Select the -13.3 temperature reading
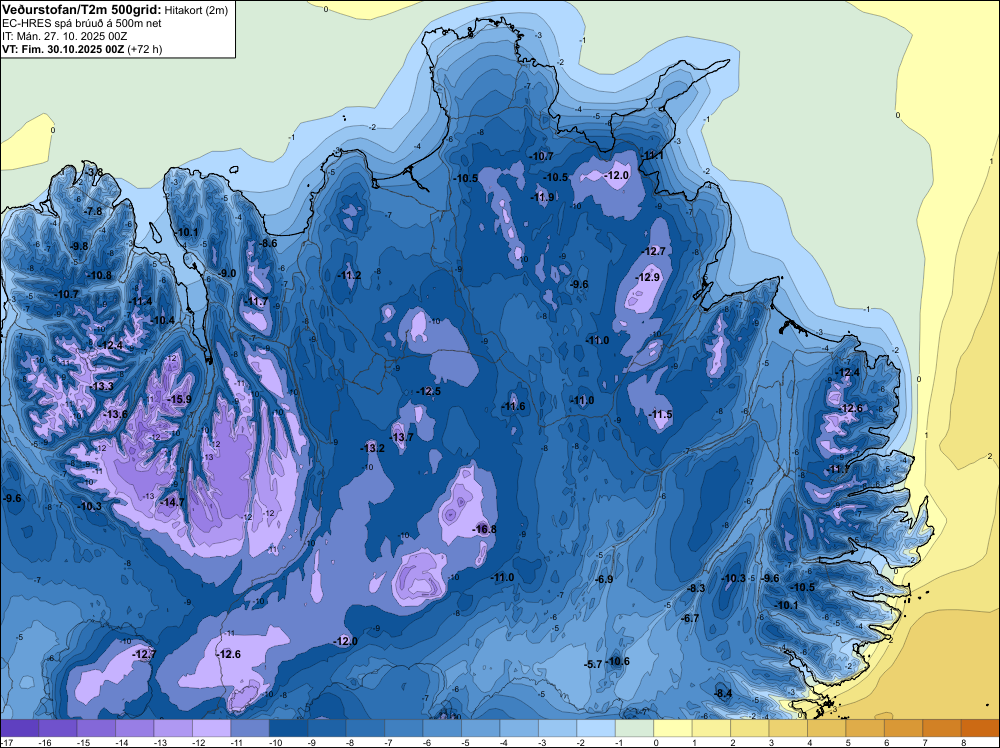The height and width of the screenshot is (748, 1000). (102, 386)
